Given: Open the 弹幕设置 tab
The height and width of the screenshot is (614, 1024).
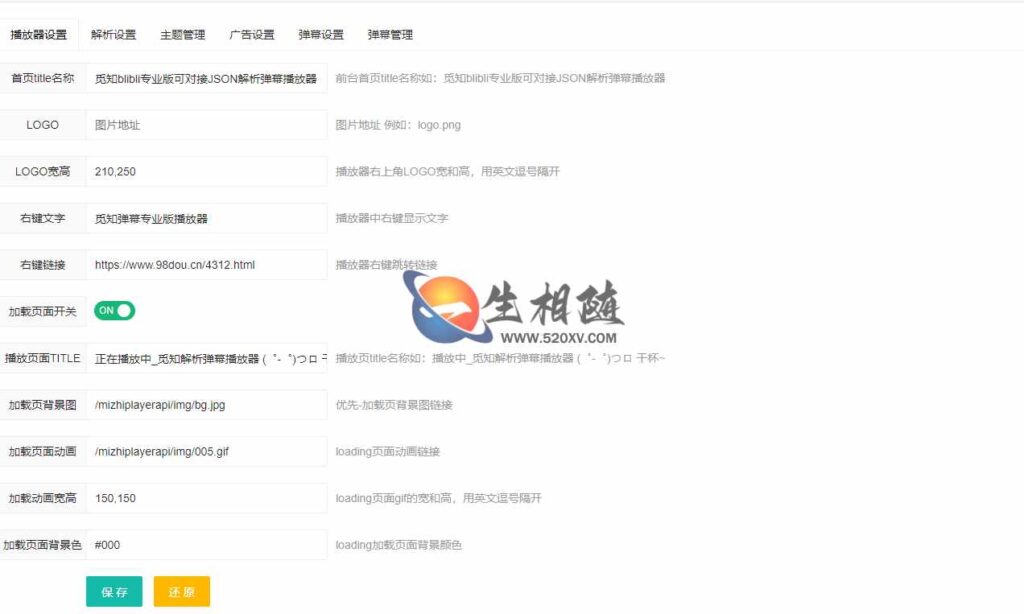Looking at the screenshot, I should pyautogui.click(x=320, y=33).
